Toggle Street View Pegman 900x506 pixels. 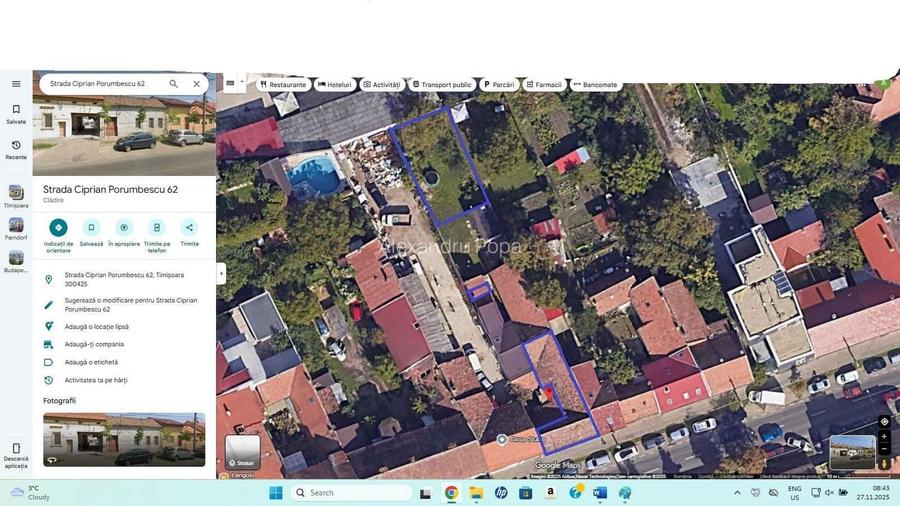click(884, 464)
